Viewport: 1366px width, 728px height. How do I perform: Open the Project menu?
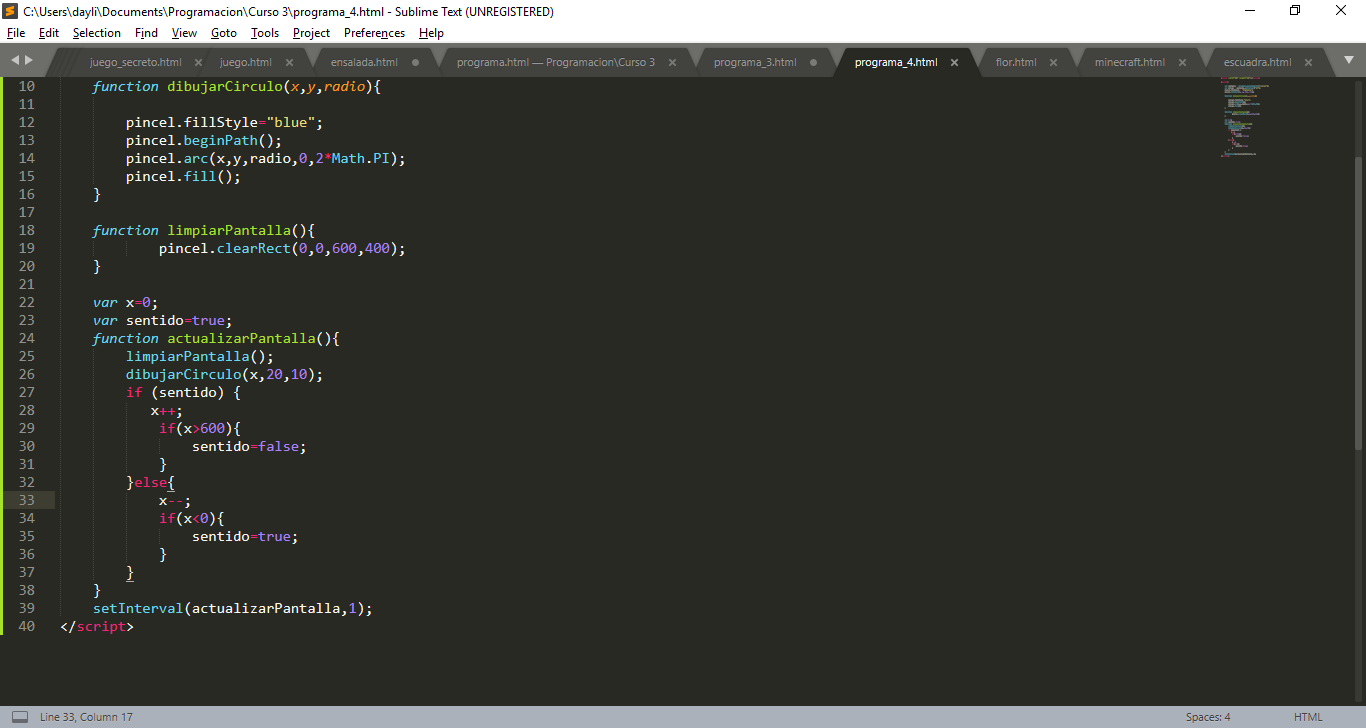(x=311, y=33)
